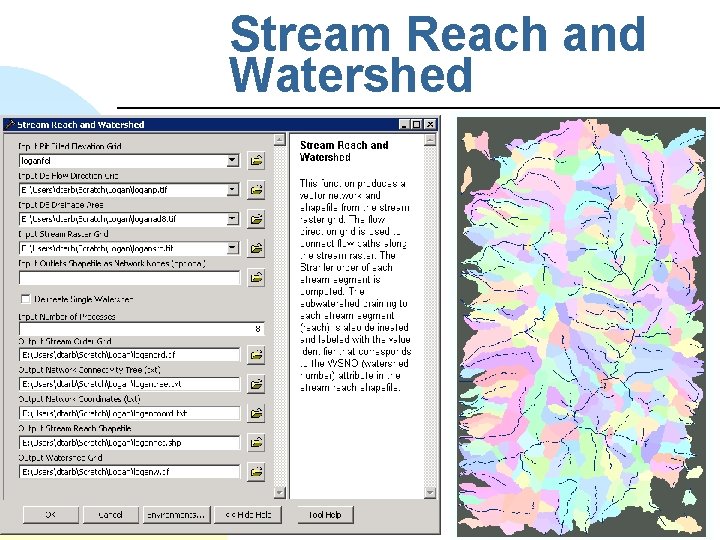Browse for the Stream Raster Grid file

(256, 248)
